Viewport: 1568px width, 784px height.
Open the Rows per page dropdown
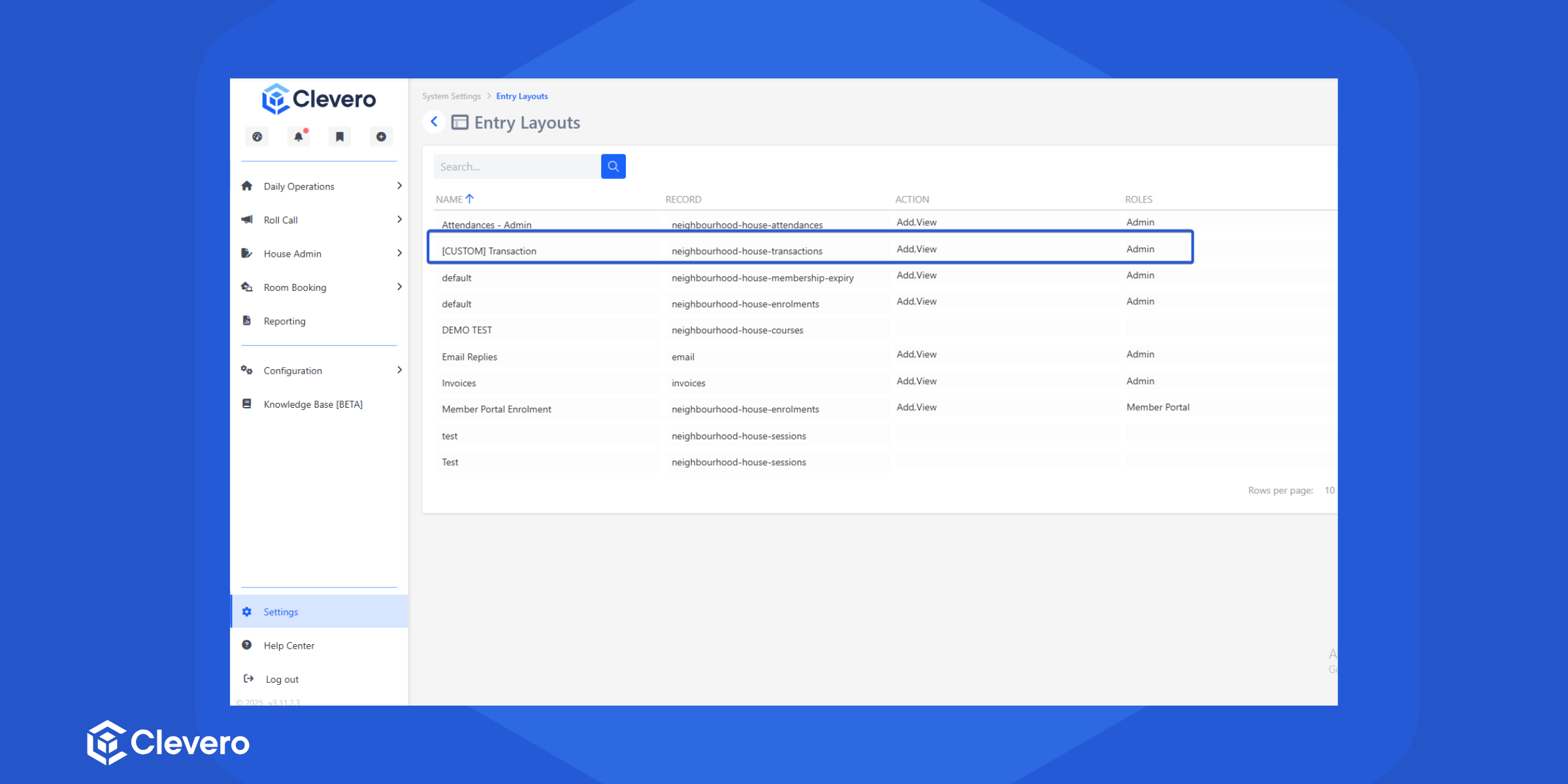point(1330,491)
